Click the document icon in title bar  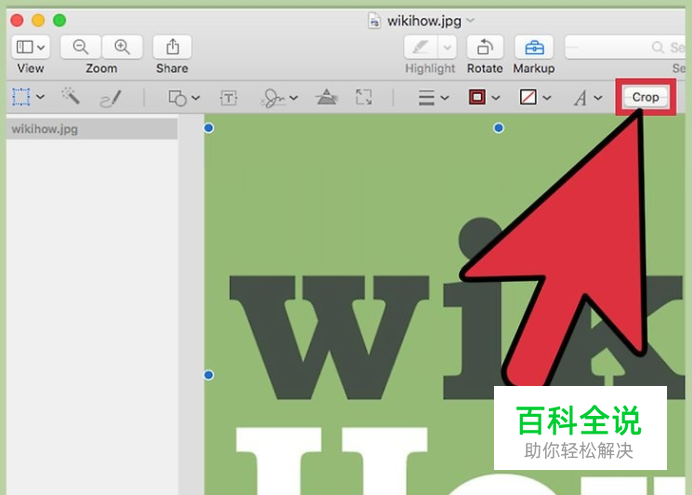[374, 21]
